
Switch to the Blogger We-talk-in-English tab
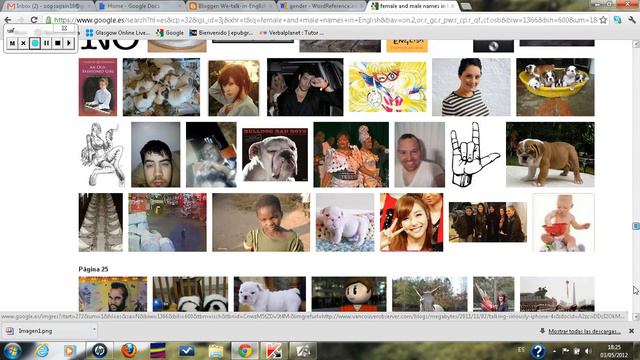click(231, 6)
